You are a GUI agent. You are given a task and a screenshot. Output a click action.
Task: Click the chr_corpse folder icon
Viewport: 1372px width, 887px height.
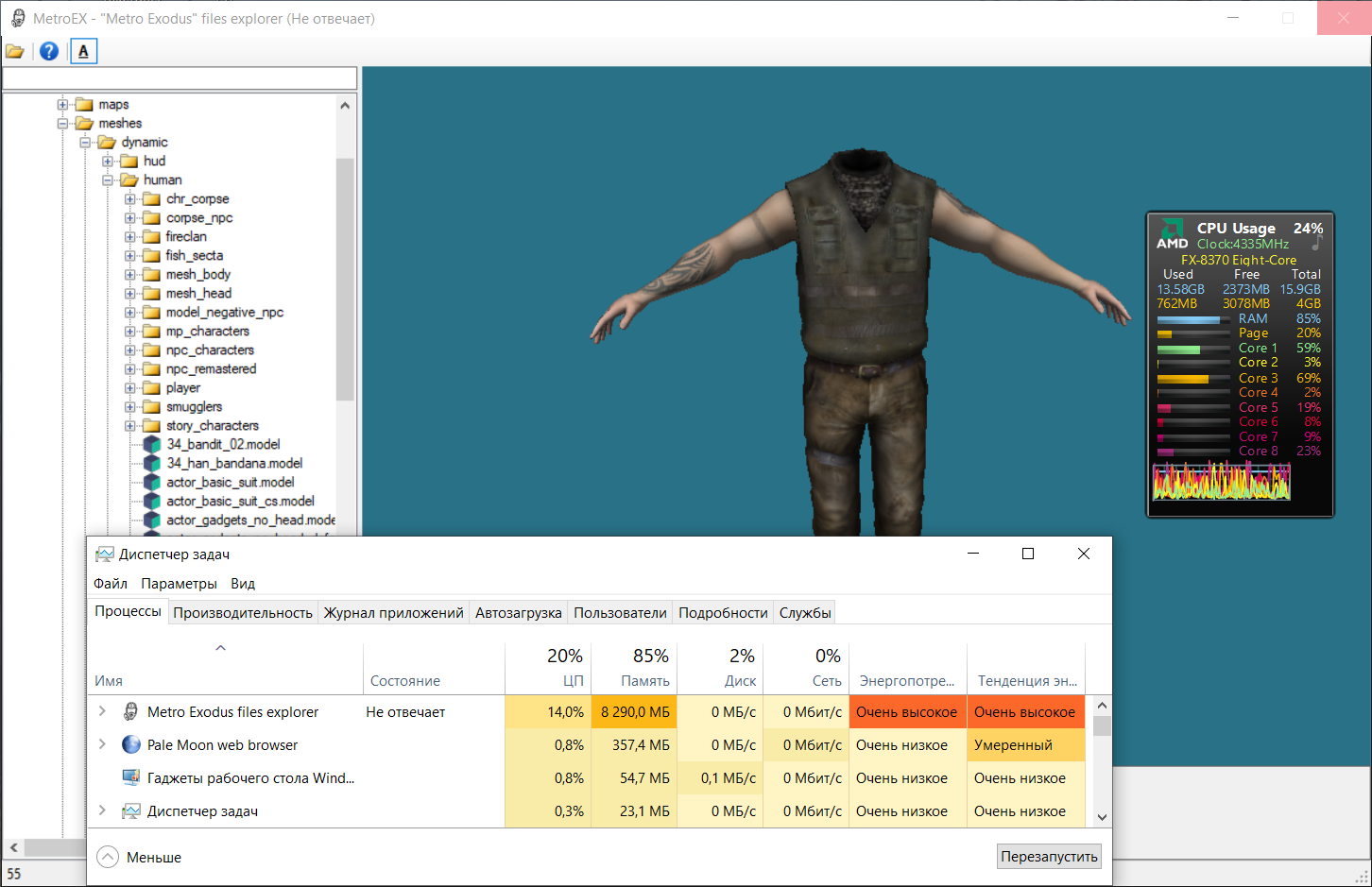tap(151, 198)
